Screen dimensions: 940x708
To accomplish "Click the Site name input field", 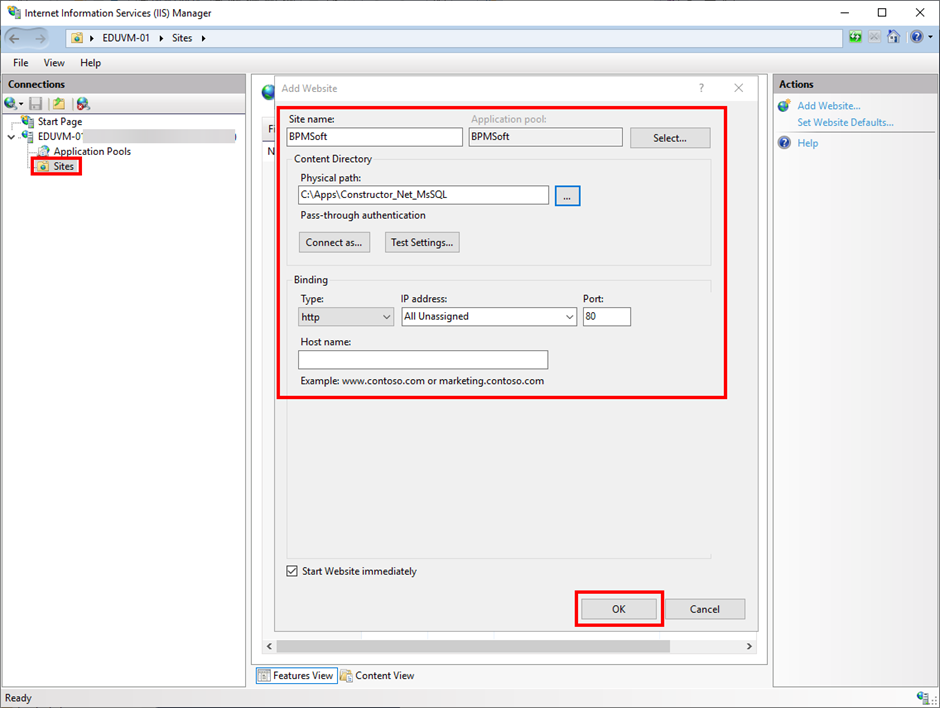I will pyautogui.click(x=375, y=137).
